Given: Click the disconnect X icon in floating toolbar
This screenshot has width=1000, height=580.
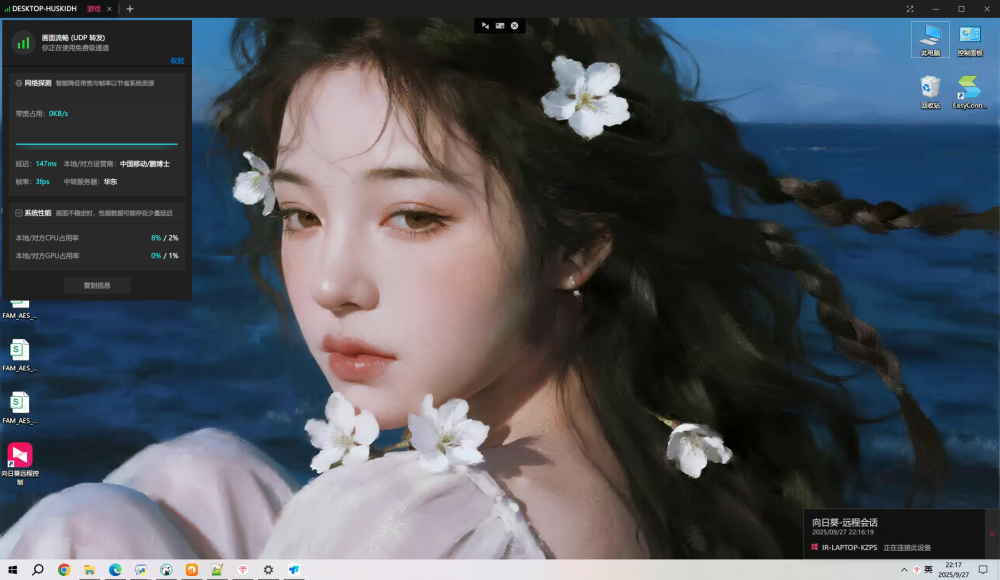Looking at the screenshot, I should (515, 26).
